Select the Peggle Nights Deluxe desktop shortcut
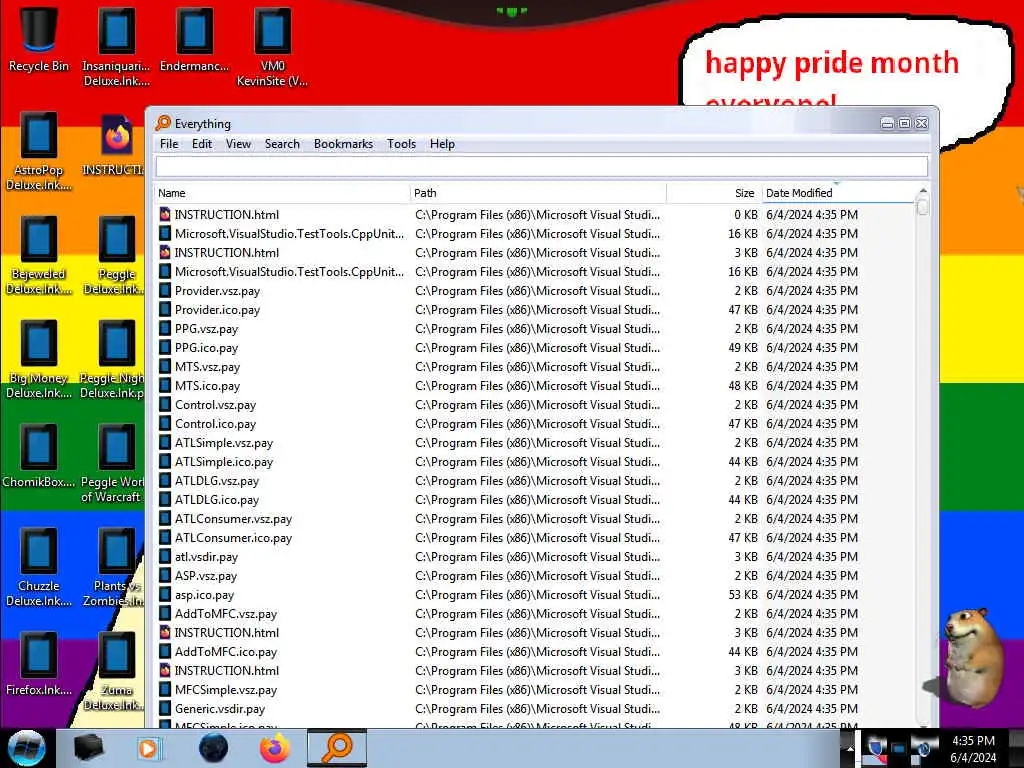 click(112, 359)
